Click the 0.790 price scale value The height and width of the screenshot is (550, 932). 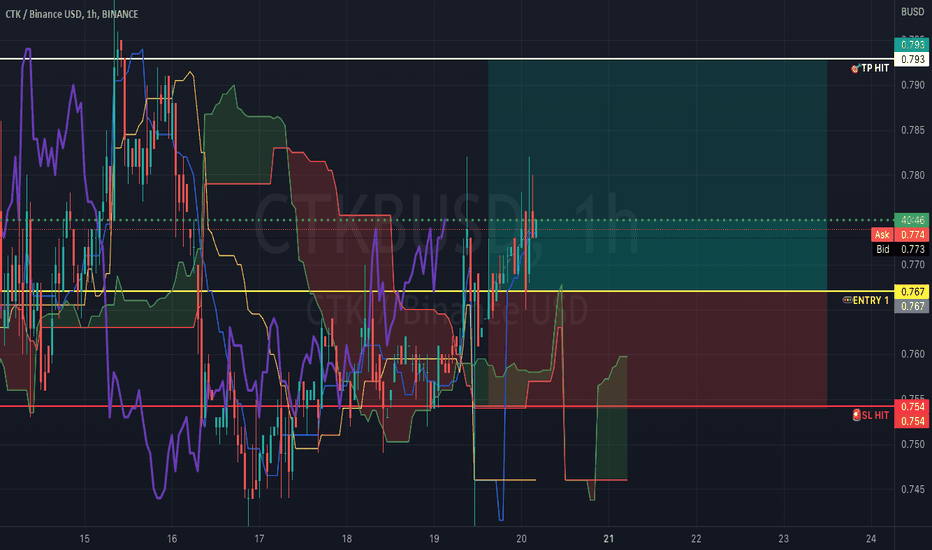[912, 85]
